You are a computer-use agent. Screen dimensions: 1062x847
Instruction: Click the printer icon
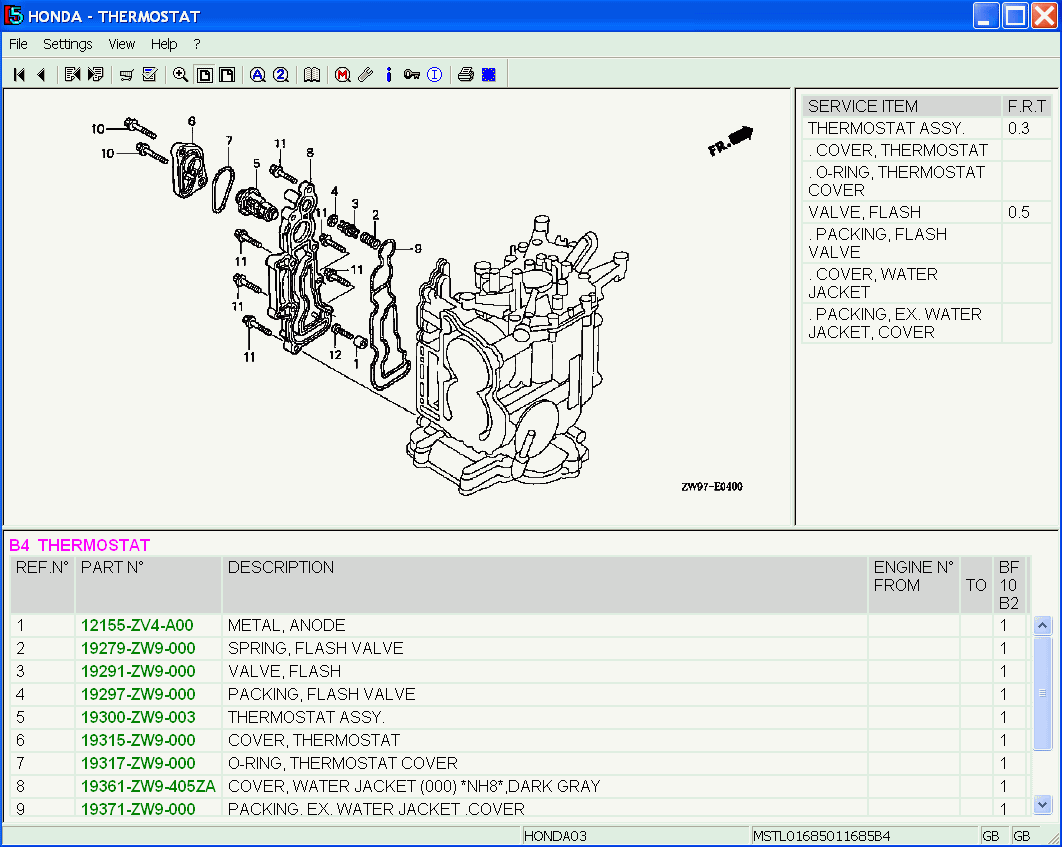tap(465, 74)
